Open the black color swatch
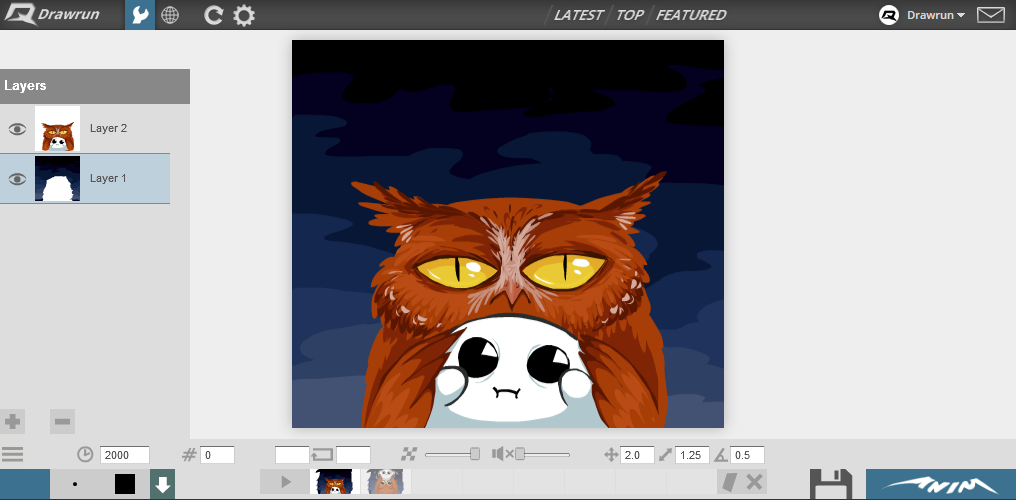The image size is (1016, 500). pyautogui.click(x=125, y=484)
